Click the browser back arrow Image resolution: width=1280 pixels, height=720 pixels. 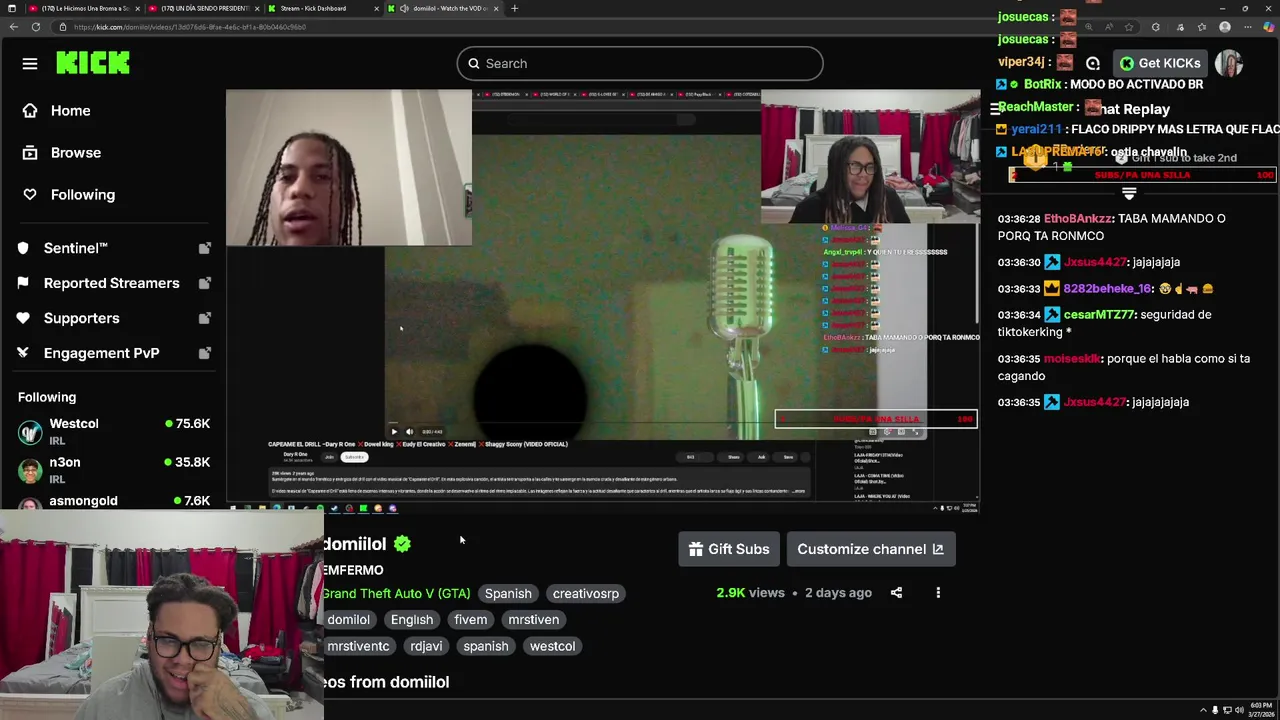(x=13, y=27)
